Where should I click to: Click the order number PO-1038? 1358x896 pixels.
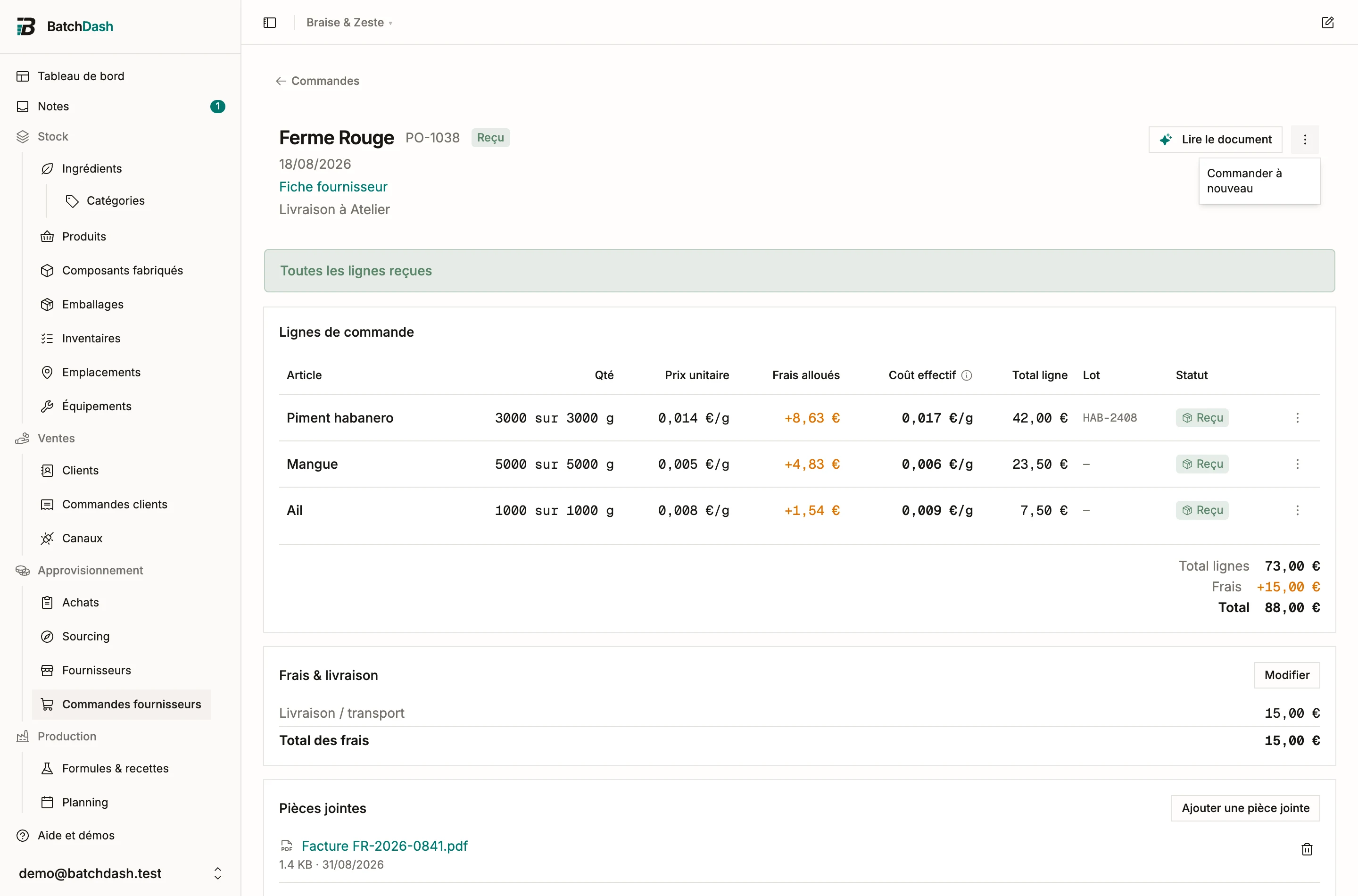432,138
